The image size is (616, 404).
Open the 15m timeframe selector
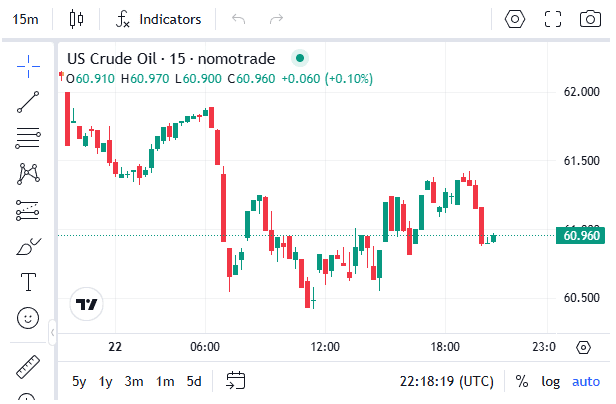25,19
